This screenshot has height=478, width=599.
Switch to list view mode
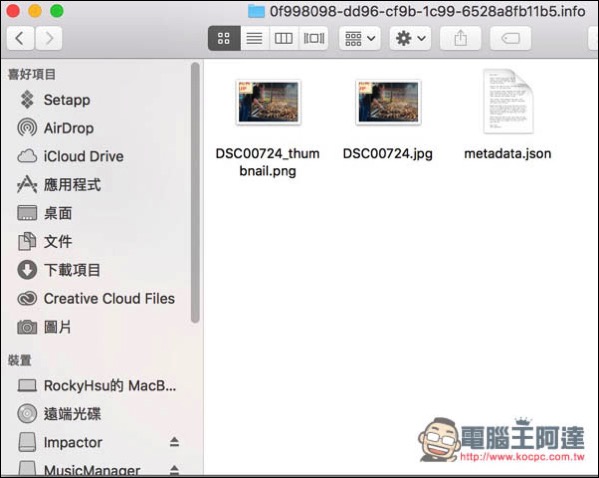pyautogui.click(x=255, y=38)
